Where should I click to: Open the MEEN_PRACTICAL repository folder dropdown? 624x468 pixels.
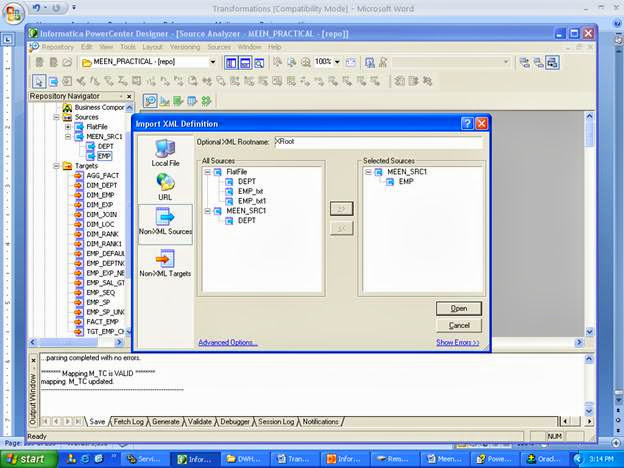(x=213, y=62)
